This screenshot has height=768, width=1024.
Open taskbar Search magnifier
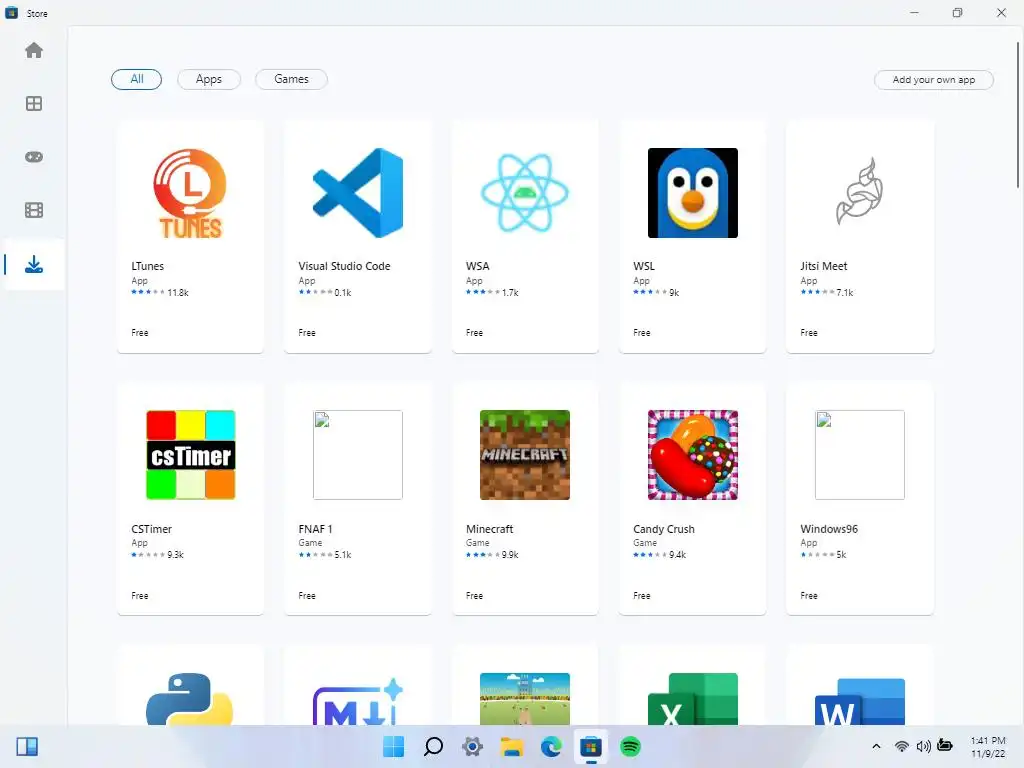[433, 746]
